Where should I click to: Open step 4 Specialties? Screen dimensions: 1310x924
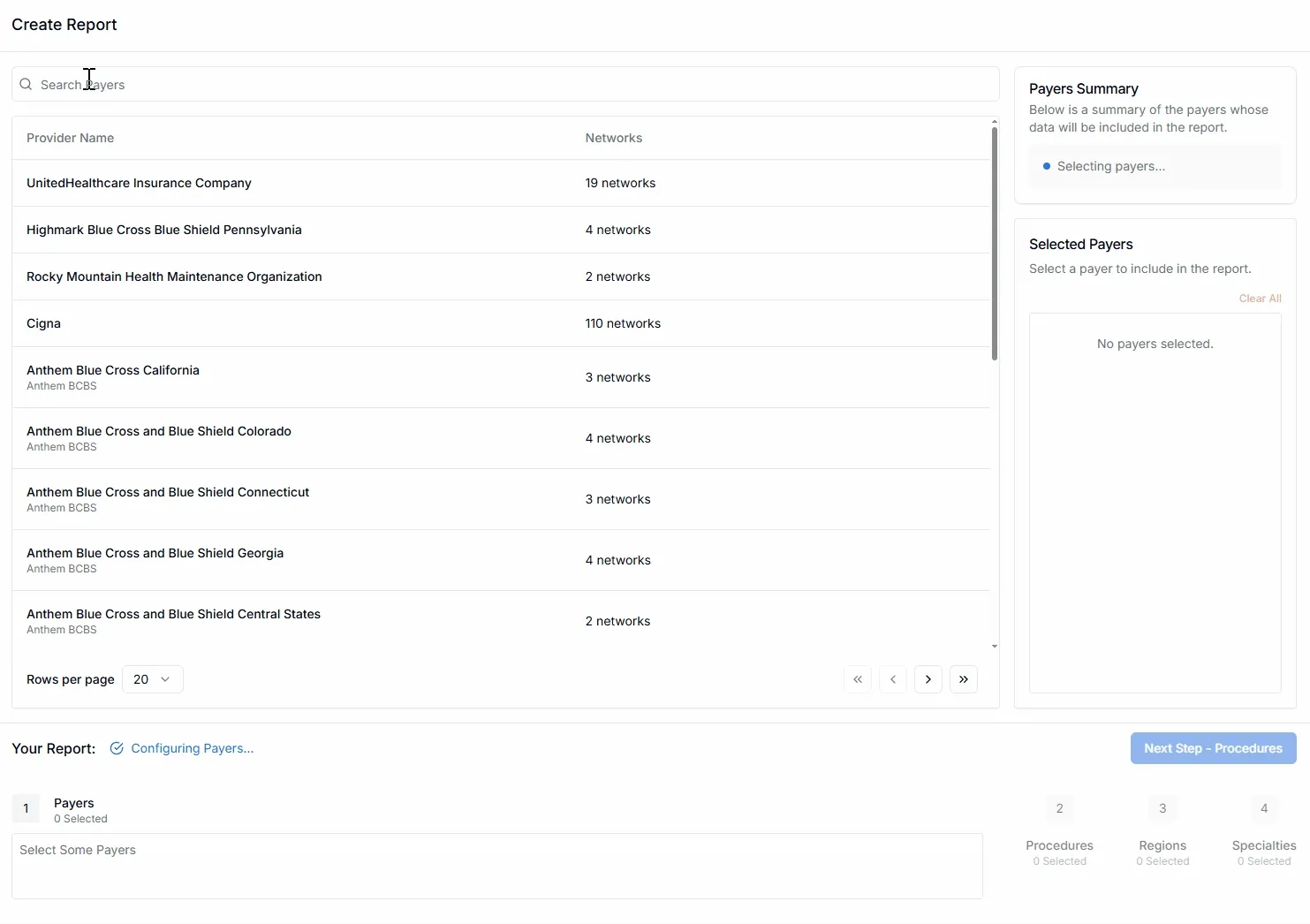(1264, 830)
